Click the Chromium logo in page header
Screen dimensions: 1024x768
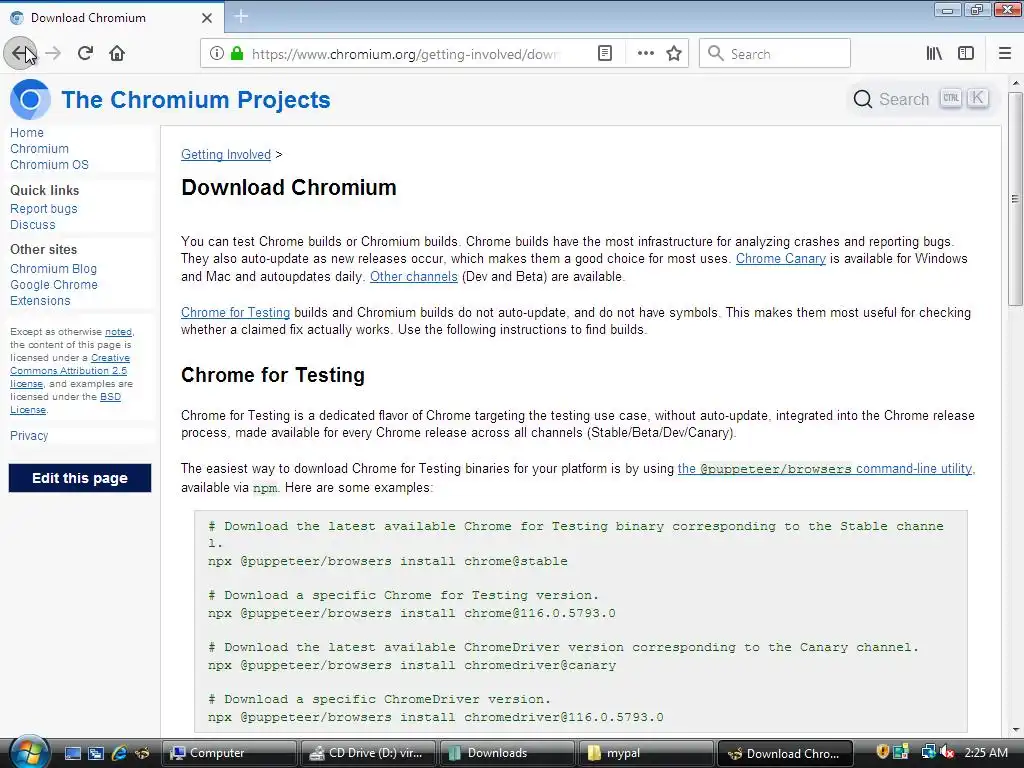(30, 99)
